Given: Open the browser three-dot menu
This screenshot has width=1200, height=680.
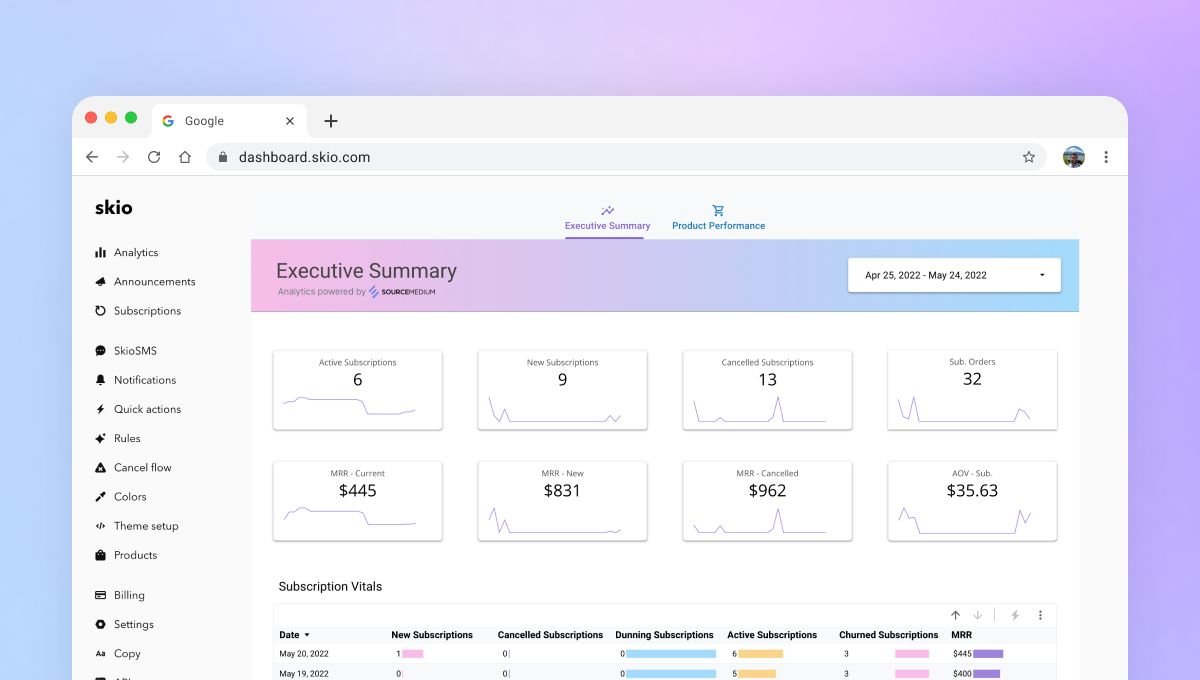Looking at the screenshot, I should tap(1106, 157).
